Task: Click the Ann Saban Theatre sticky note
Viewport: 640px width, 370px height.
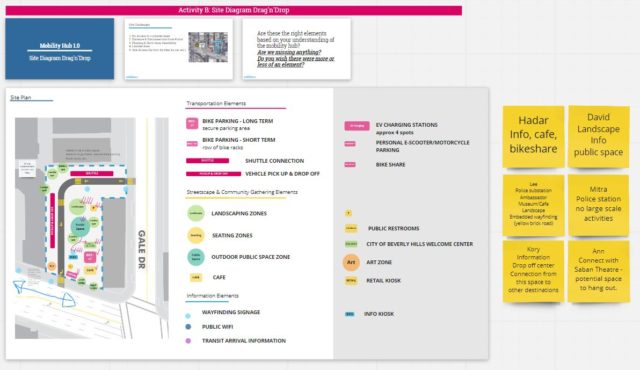Action: pos(598,271)
